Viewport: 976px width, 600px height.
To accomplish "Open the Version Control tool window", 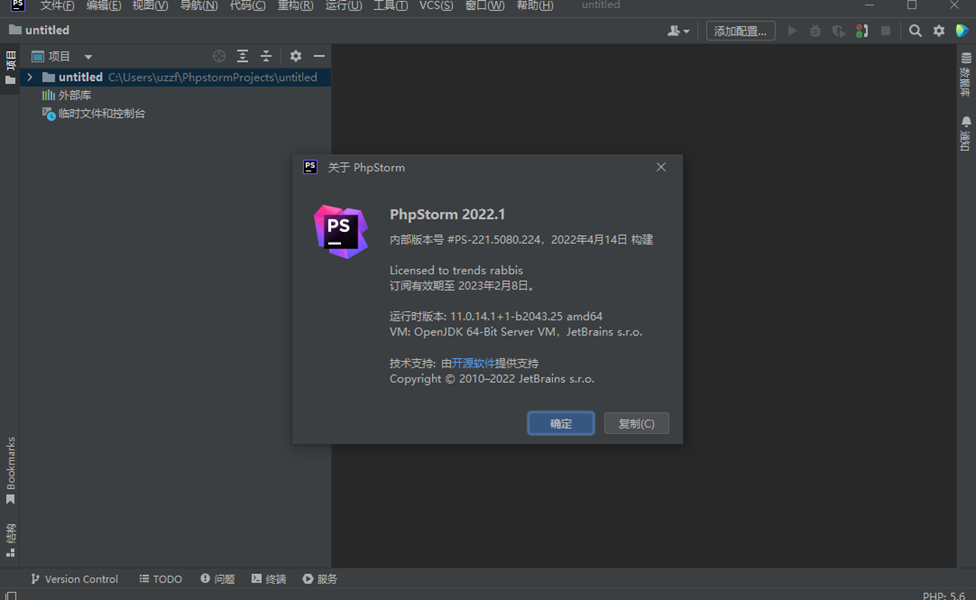I will [x=74, y=579].
